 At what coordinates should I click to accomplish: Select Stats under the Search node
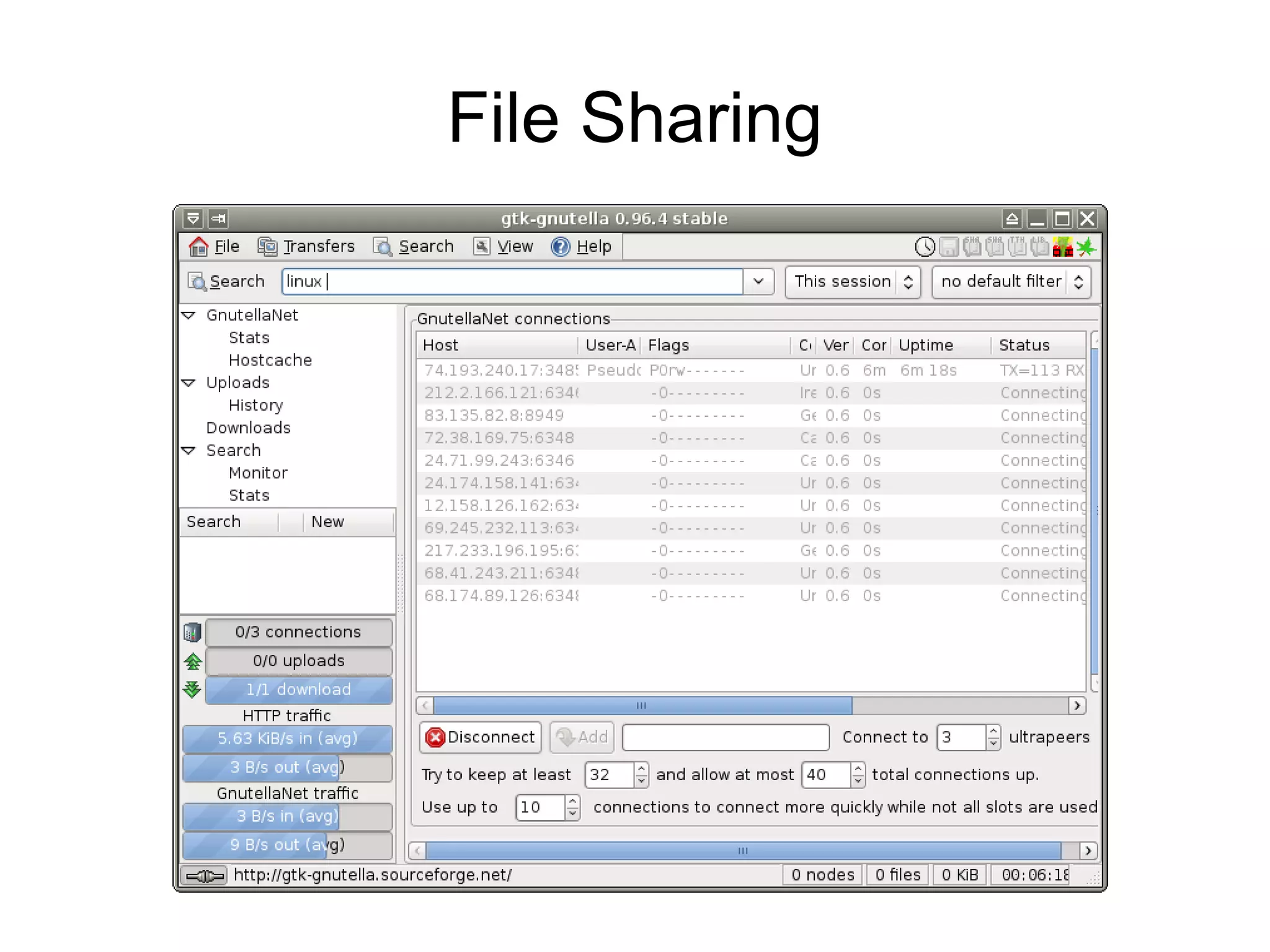click(249, 496)
